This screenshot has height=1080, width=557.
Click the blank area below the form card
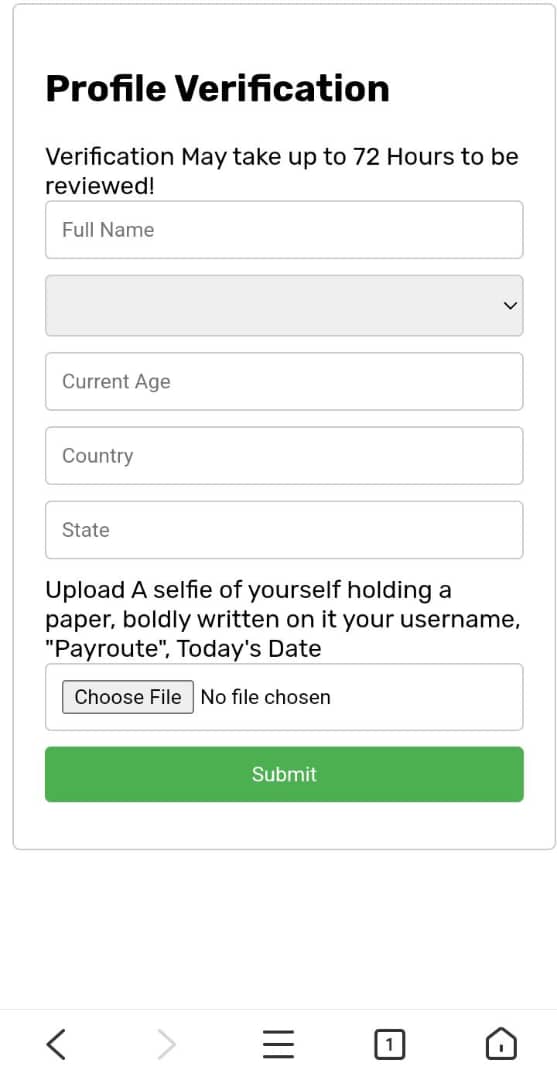tap(278, 930)
